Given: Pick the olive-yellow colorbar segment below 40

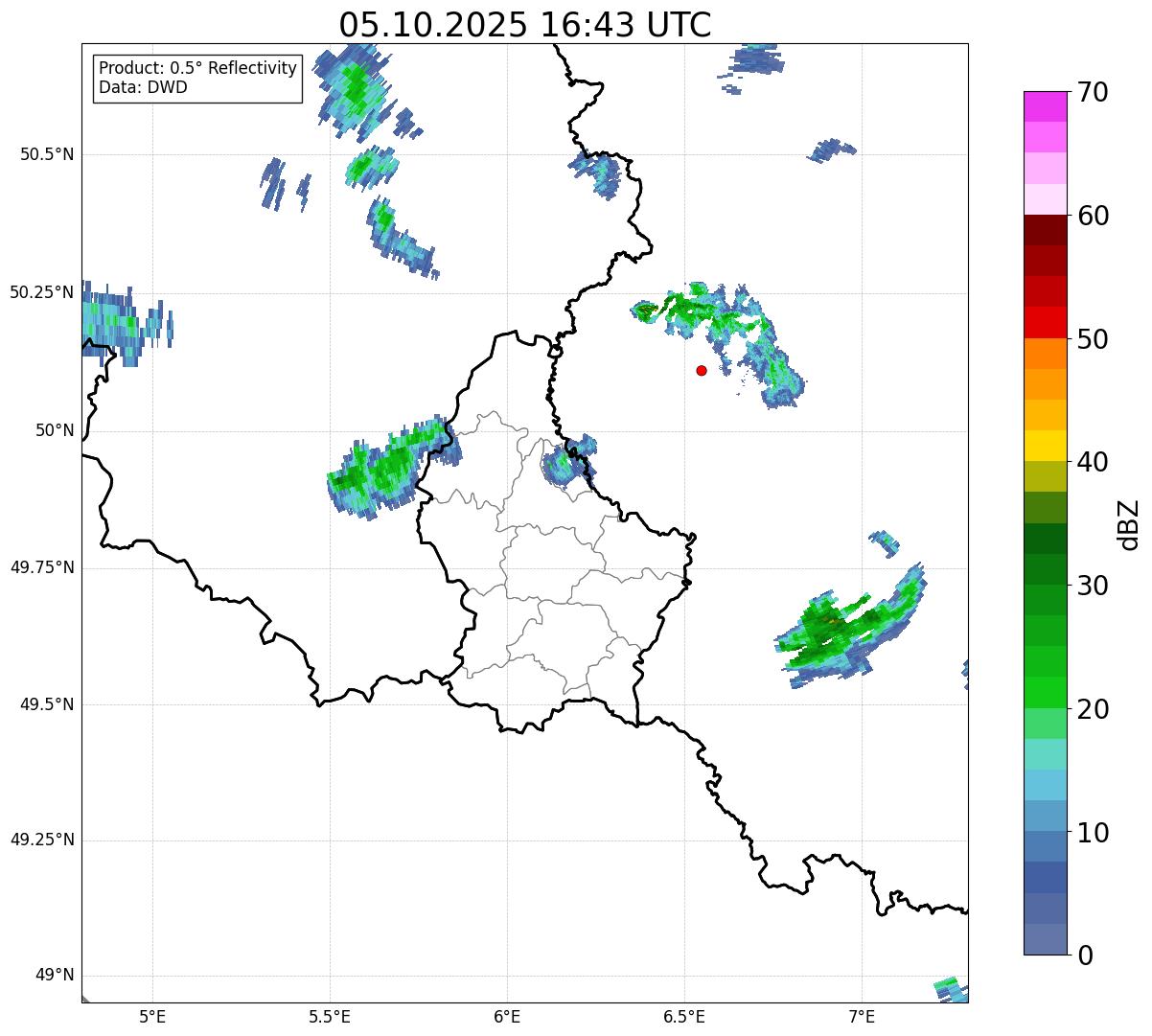Looking at the screenshot, I should pos(1045,477).
